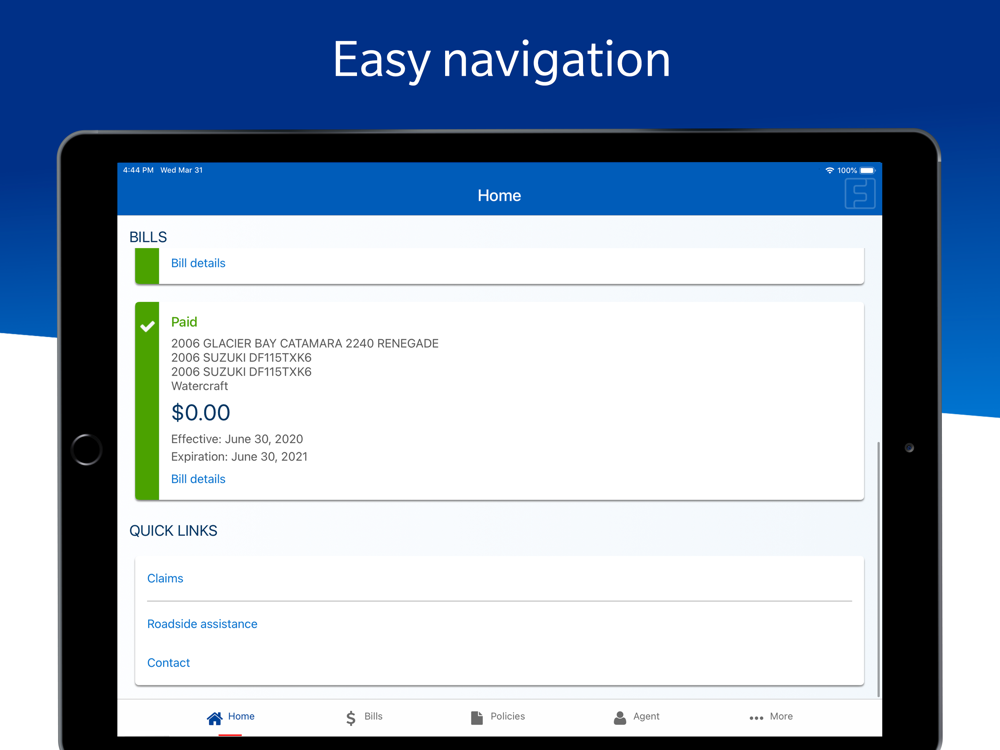1000x750 pixels.
Task: Tap the Agent person icon
Action: [x=620, y=718]
